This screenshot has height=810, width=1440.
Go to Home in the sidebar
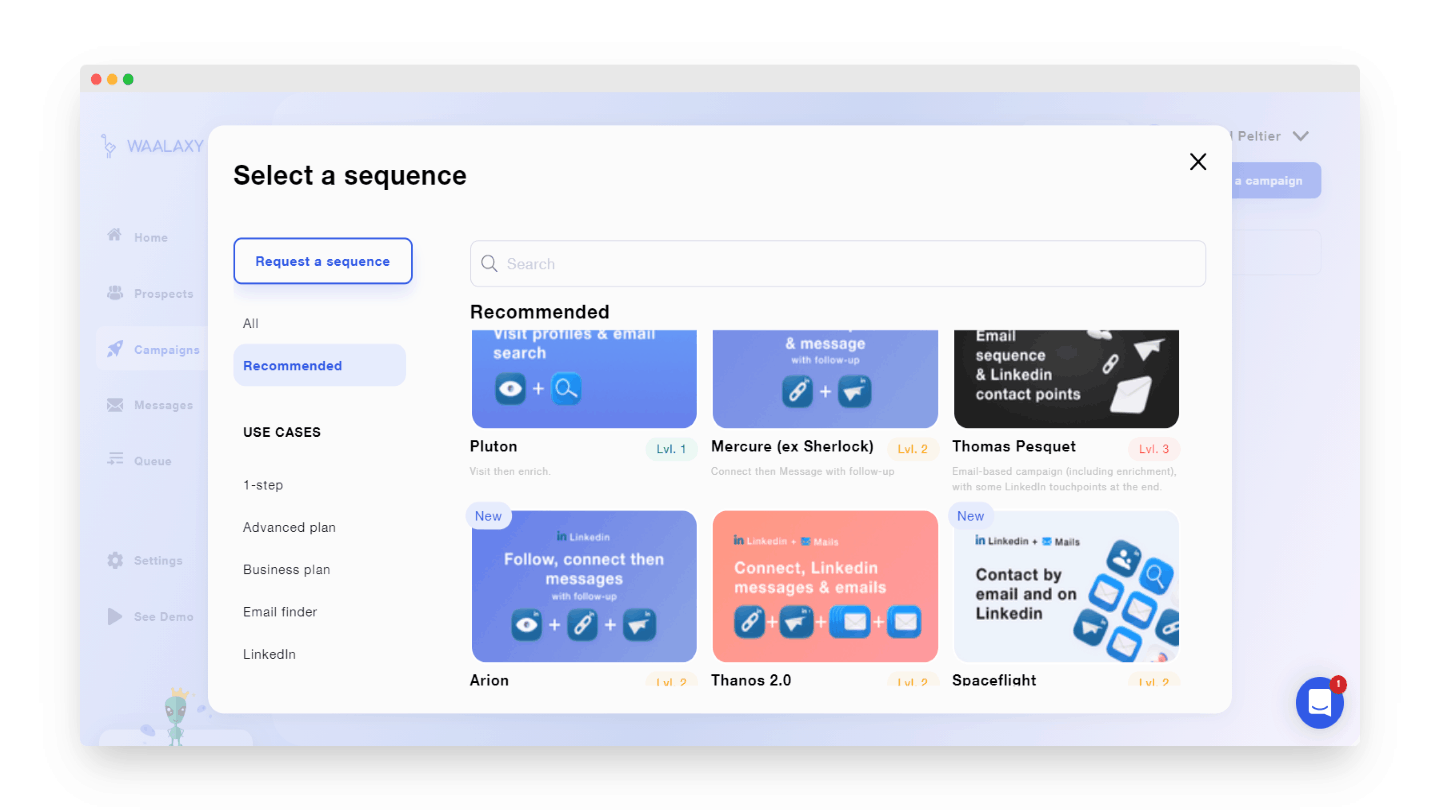(151, 237)
